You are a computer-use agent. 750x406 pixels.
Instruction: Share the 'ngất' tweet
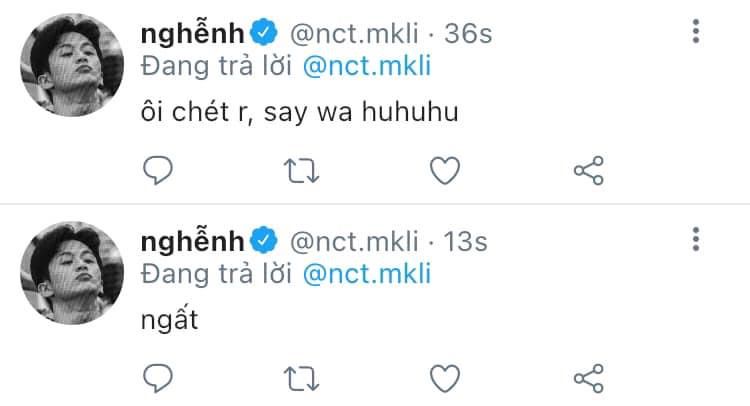(x=589, y=377)
